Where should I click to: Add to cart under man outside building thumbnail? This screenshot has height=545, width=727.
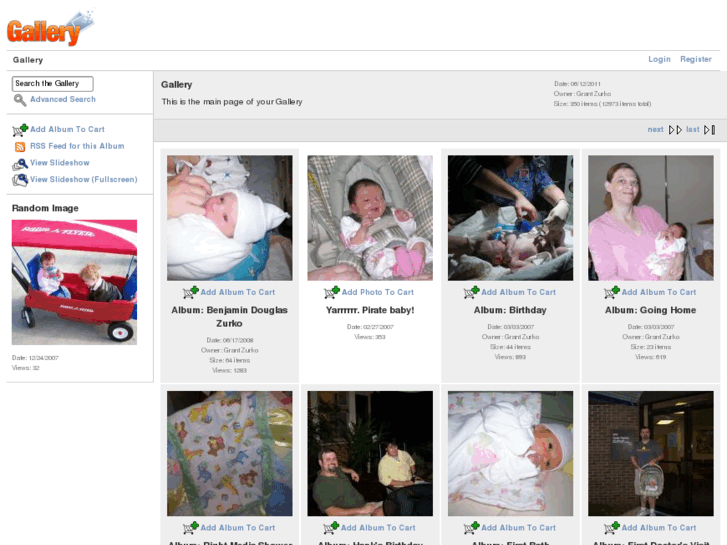(x=659, y=528)
